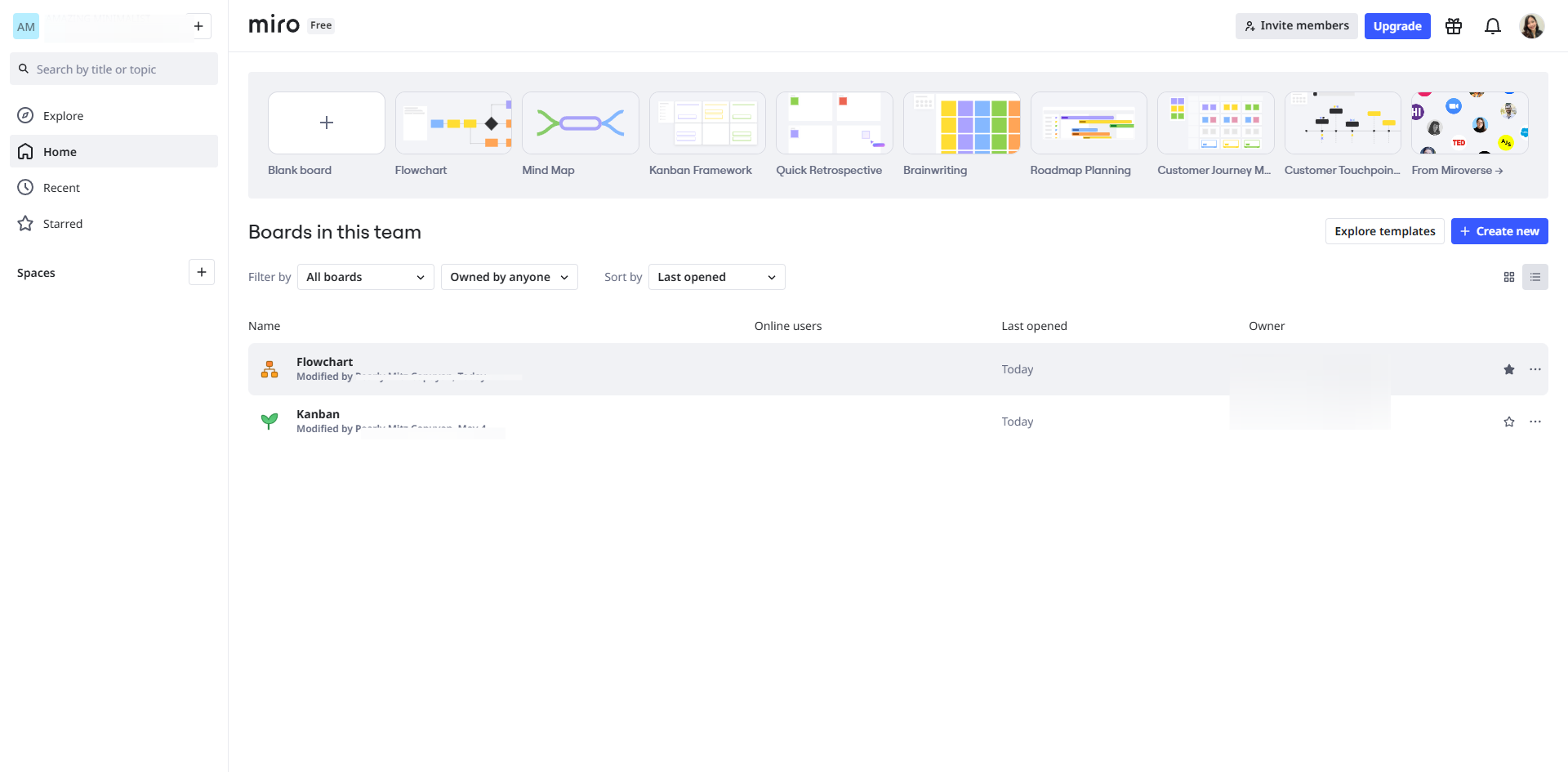Star the Kanban board
This screenshot has width=1568, height=772.
click(x=1509, y=422)
